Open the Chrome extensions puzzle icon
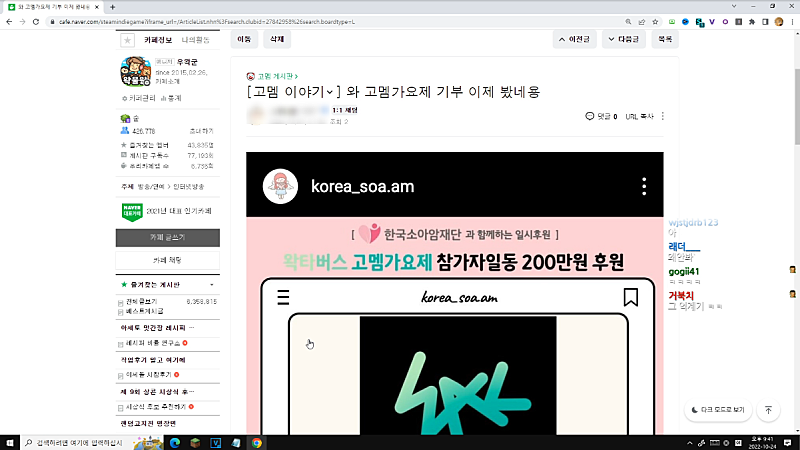The height and width of the screenshot is (450, 800). [752, 22]
